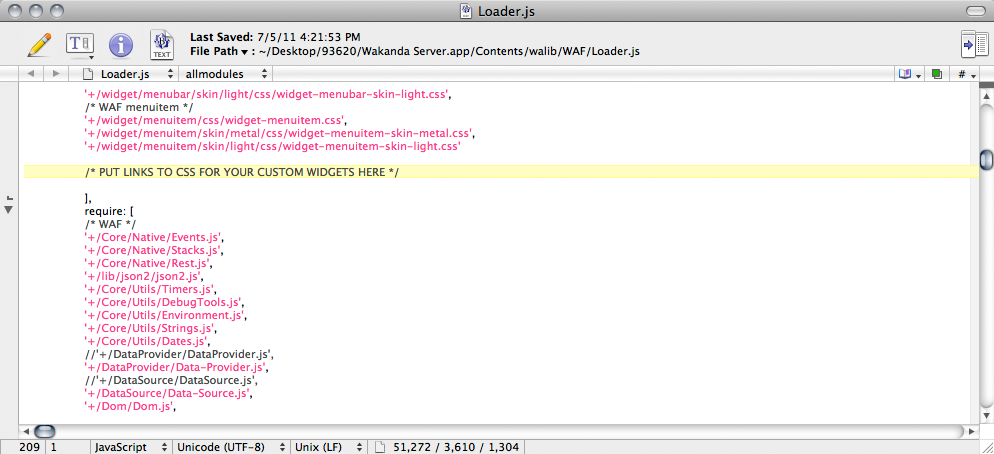The width and height of the screenshot is (994, 454).
Task: Open the allmodules function popup
Action: point(227,74)
